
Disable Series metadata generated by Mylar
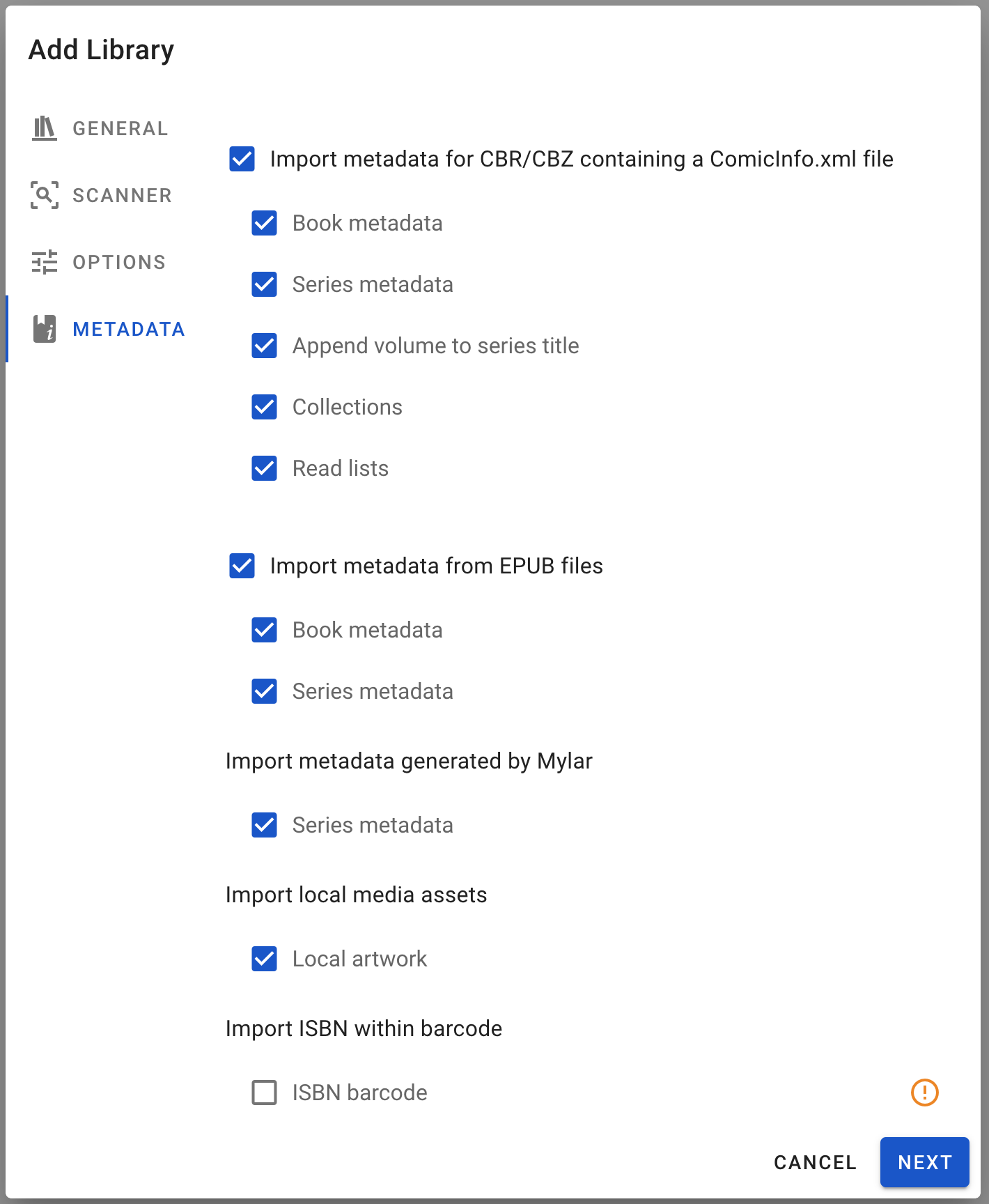pyautogui.click(x=263, y=825)
